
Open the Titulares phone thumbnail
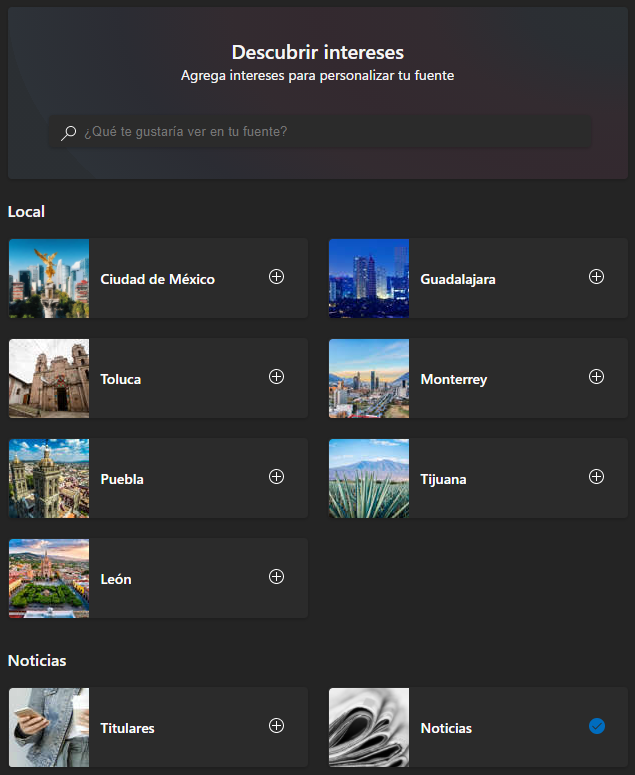pyautogui.click(x=49, y=727)
